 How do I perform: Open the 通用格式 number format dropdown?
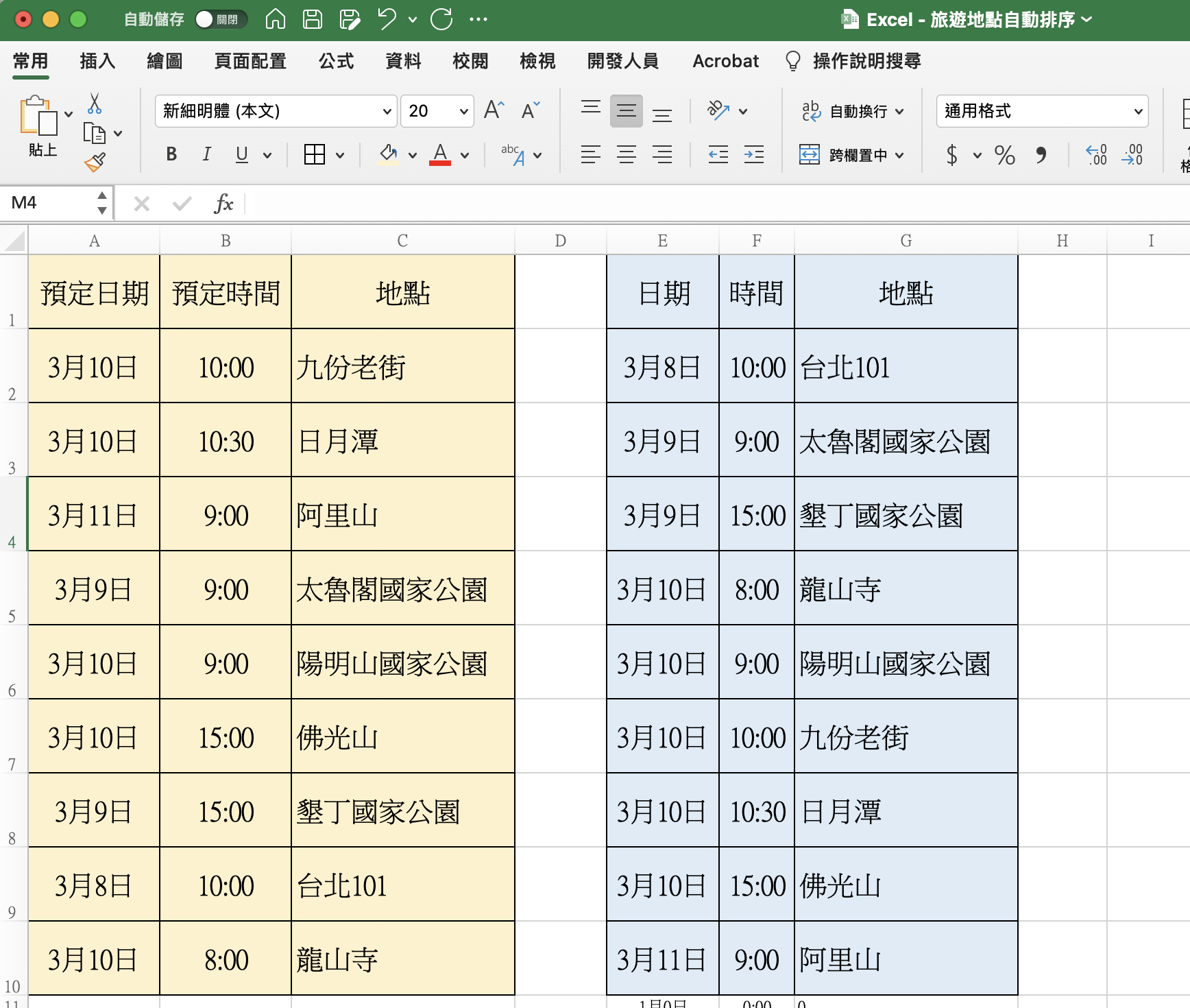tap(1137, 112)
